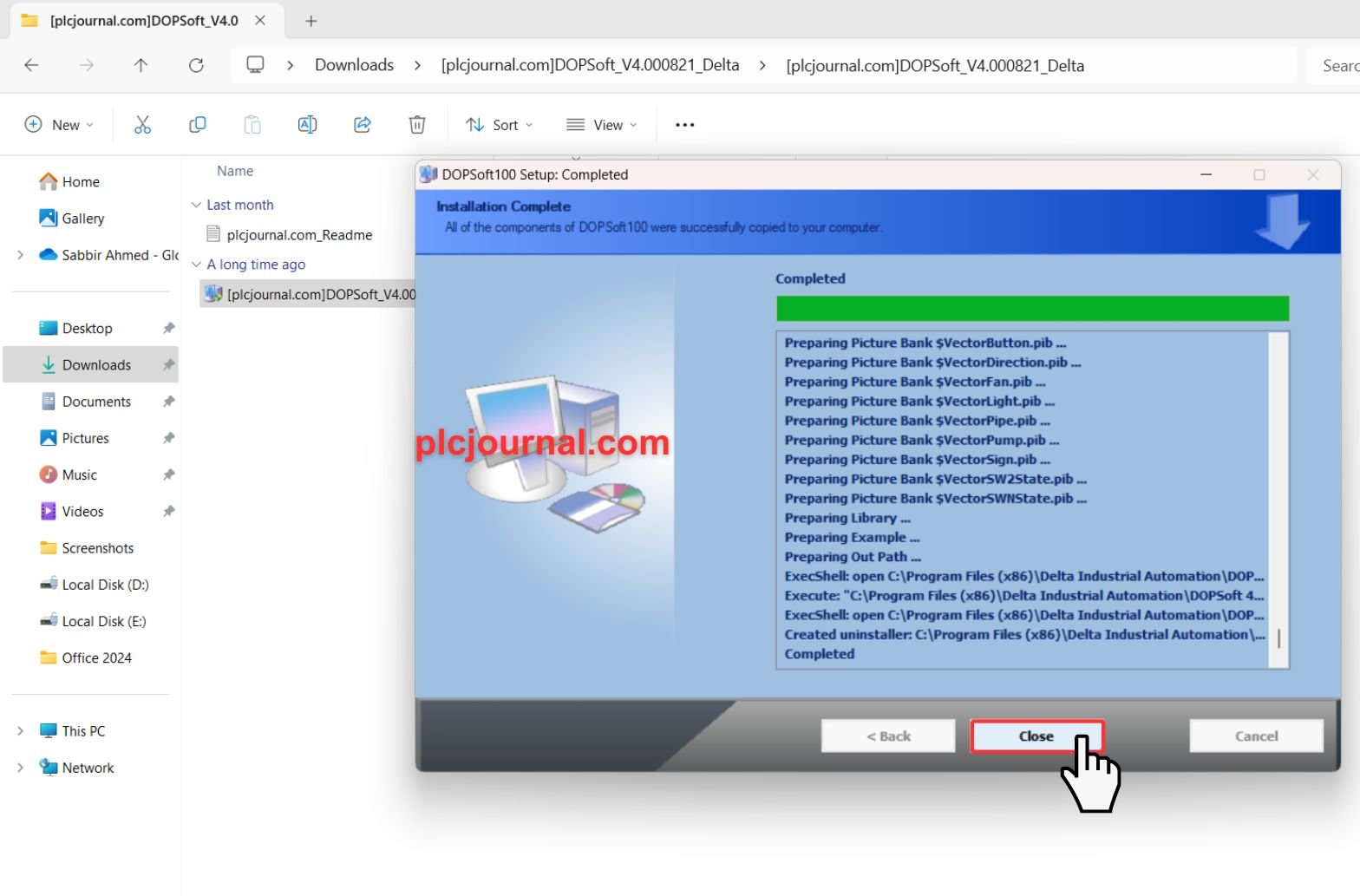Collapse the Last month group

196,205
